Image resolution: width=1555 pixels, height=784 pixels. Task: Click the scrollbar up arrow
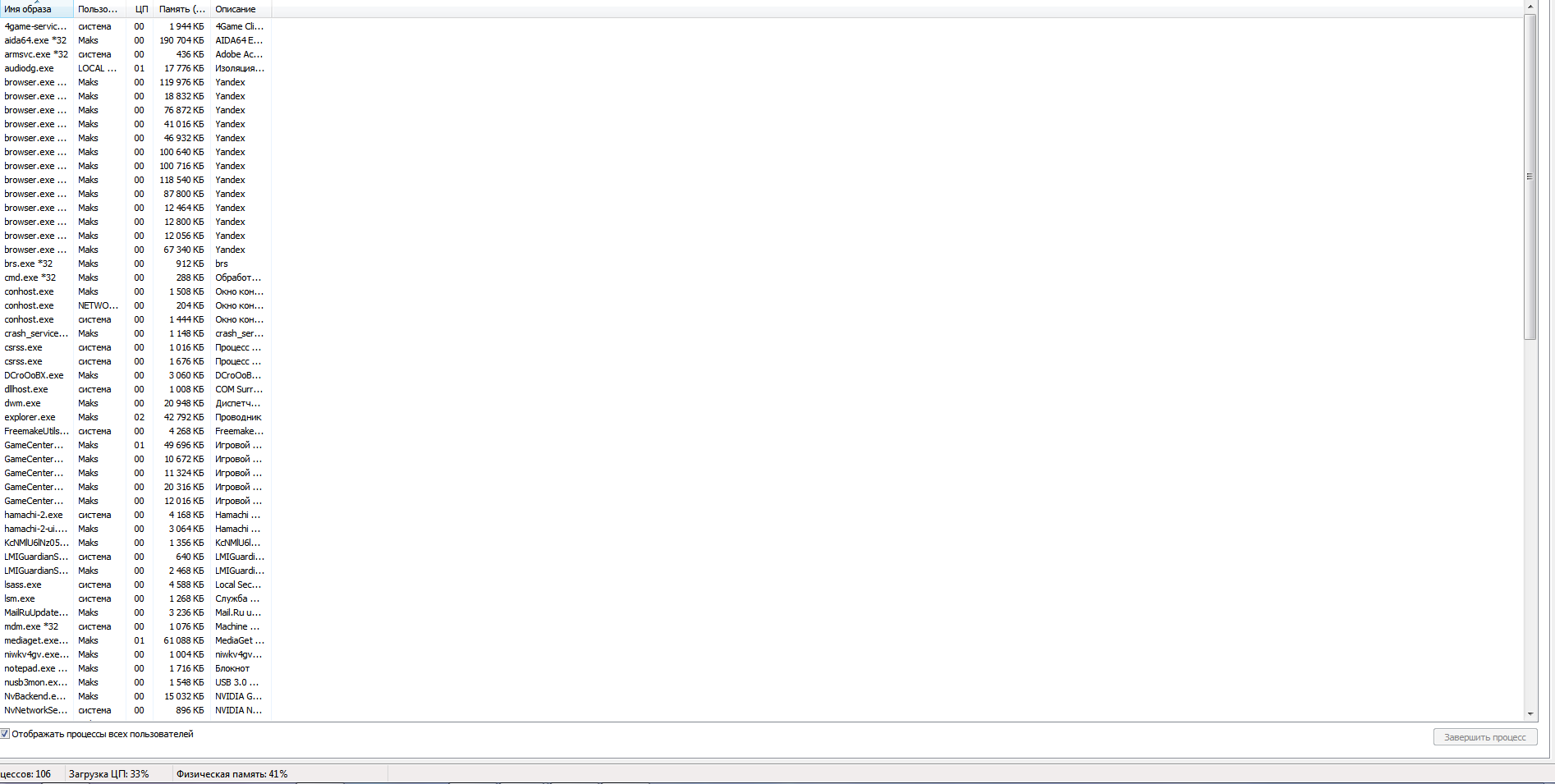1530,7
